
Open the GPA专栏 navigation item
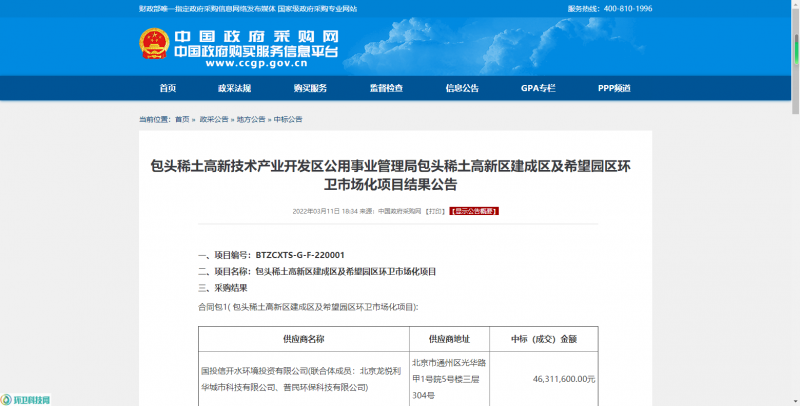(x=538, y=88)
